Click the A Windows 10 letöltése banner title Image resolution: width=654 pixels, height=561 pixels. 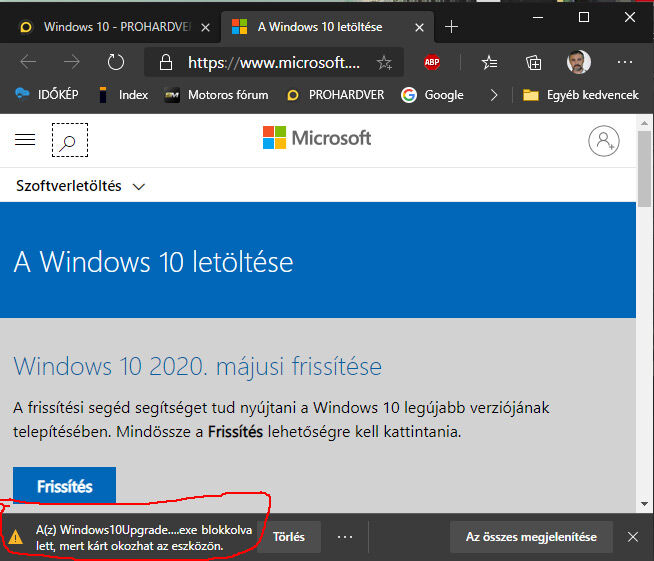tap(153, 262)
